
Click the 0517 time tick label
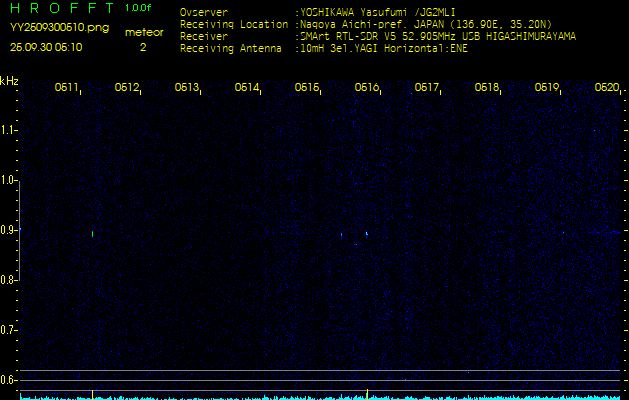(426, 87)
